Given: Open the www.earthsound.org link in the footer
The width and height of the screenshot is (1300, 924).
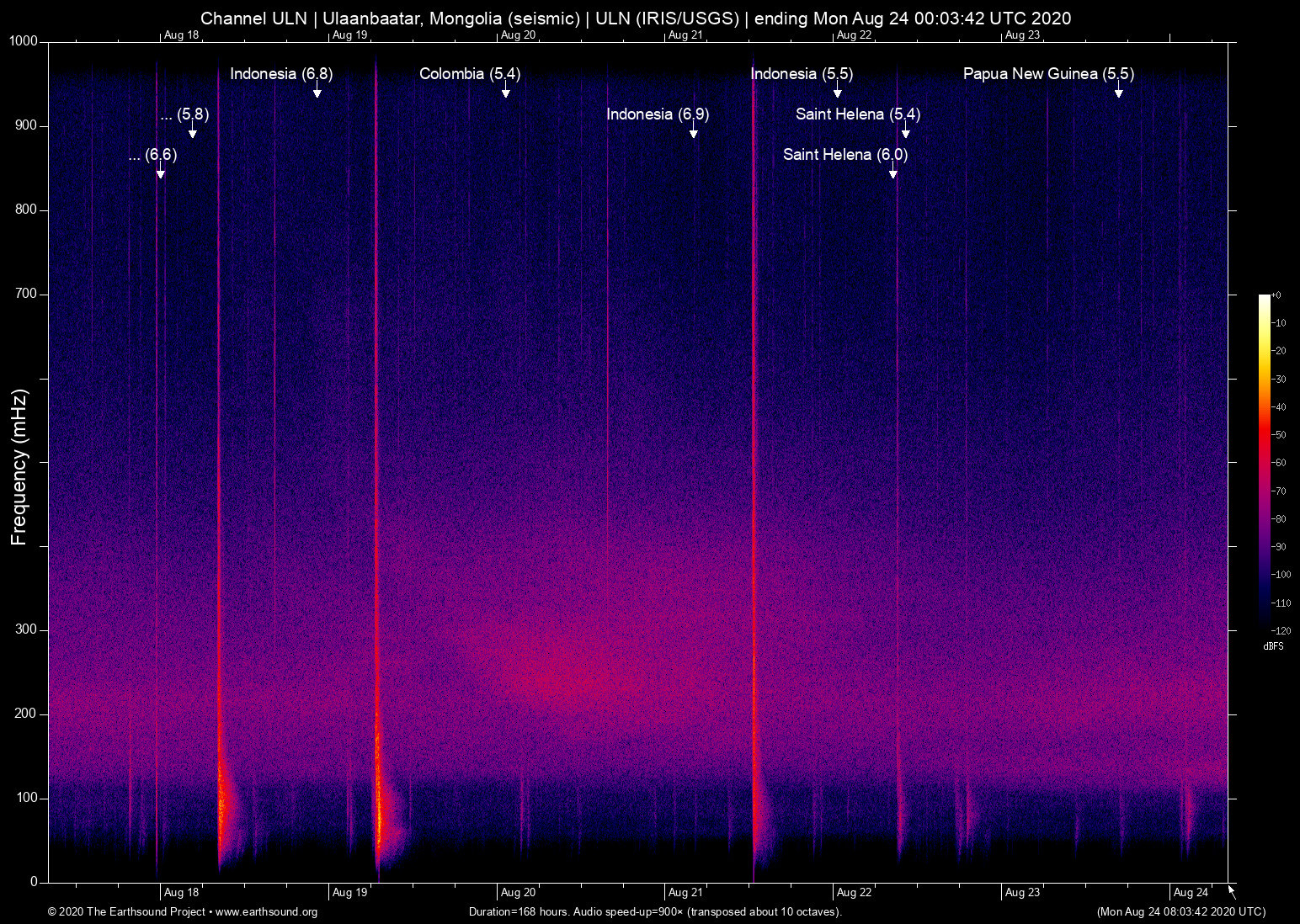Looking at the screenshot, I should [267, 912].
